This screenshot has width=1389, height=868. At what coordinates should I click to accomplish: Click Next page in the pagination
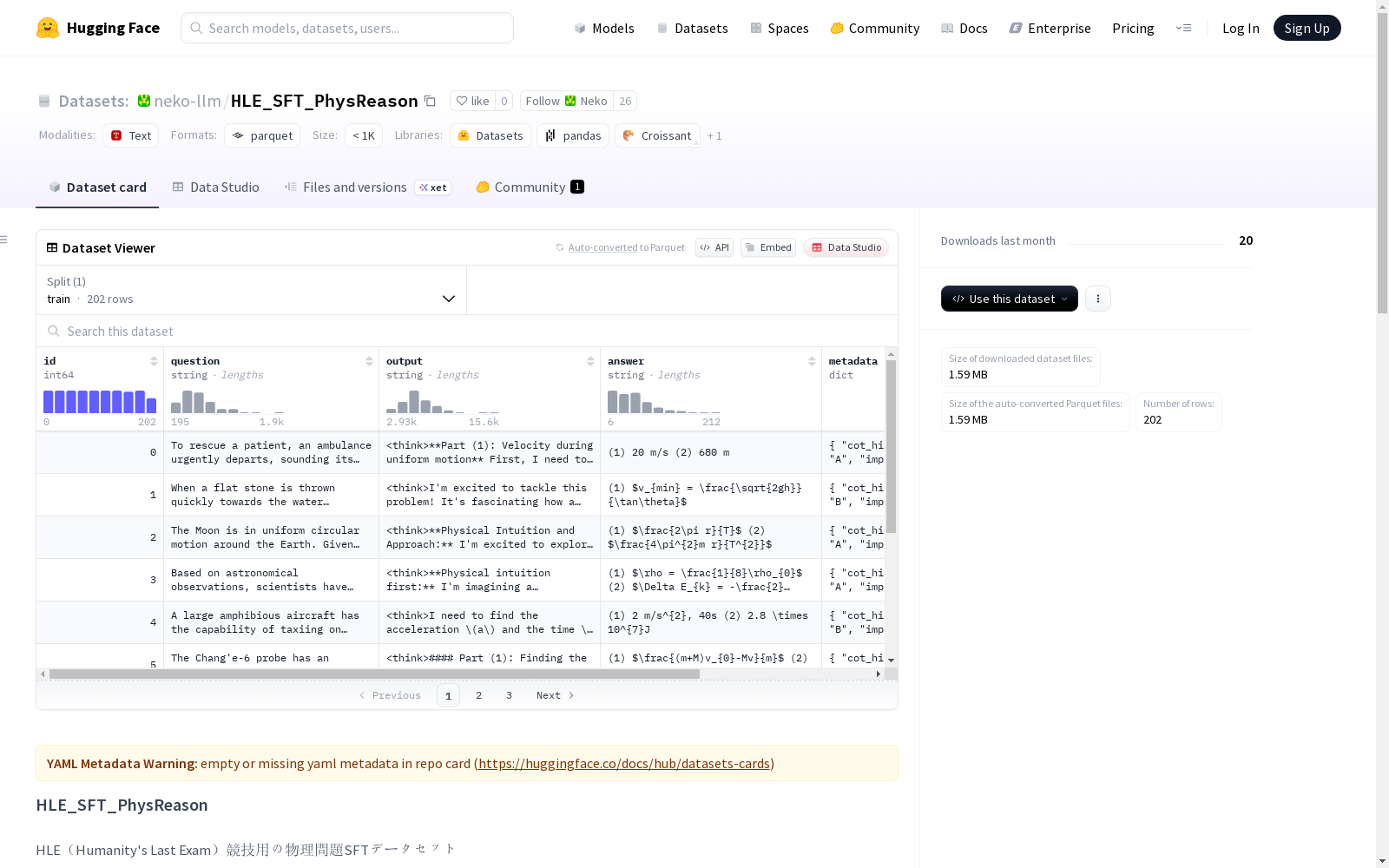click(x=555, y=695)
